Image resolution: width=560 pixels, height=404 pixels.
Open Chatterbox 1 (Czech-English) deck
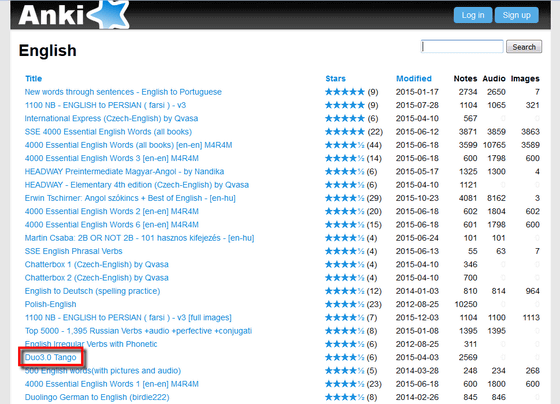(96, 264)
